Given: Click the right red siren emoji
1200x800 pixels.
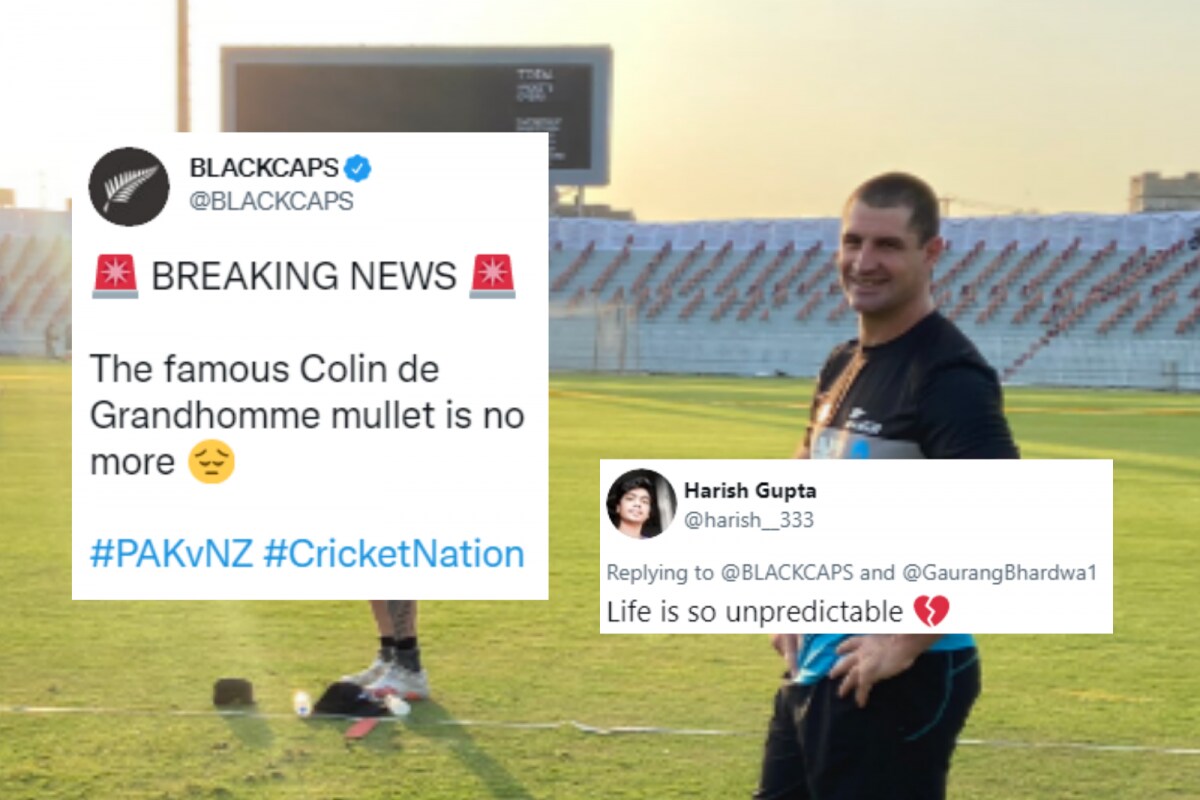Looking at the screenshot, I should click(x=492, y=276).
